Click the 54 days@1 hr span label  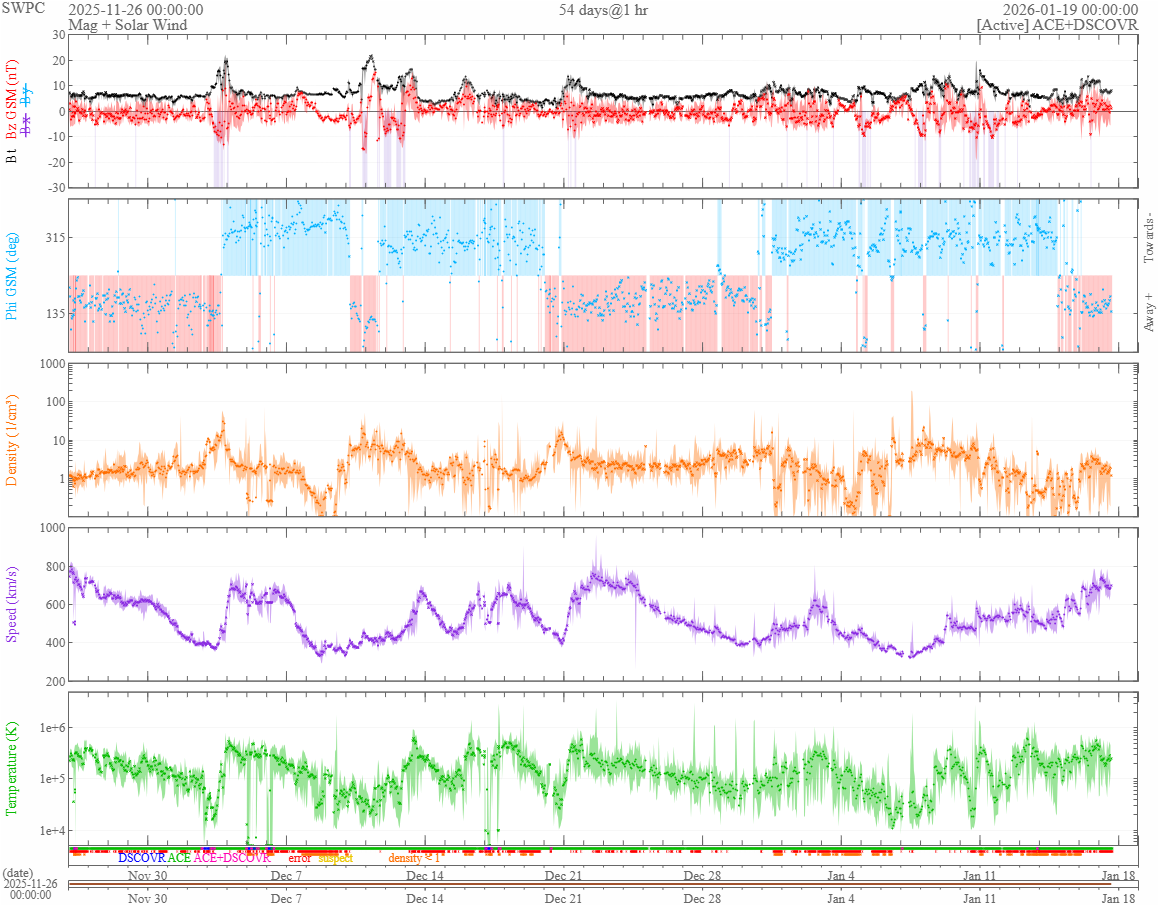pos(603,10)
